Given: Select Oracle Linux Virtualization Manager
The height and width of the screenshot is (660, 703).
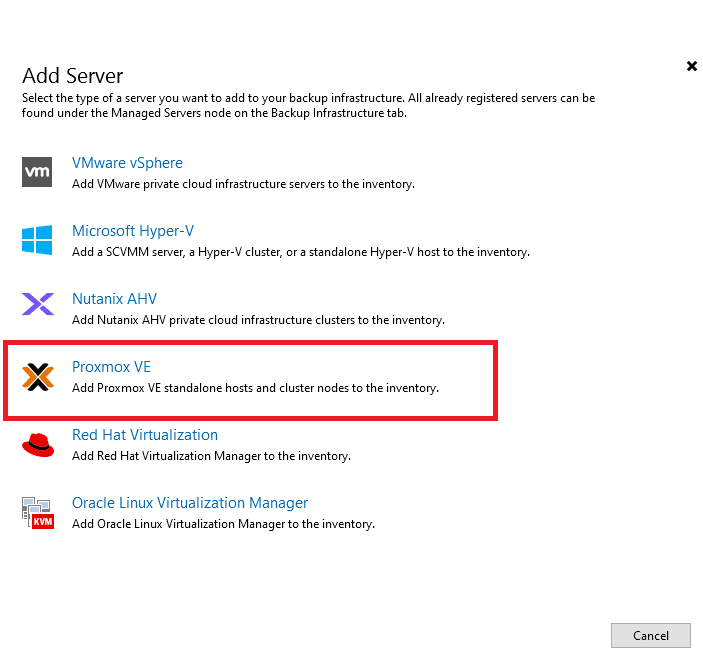Looking at the screenshot, I should click(x=190, y=503).
